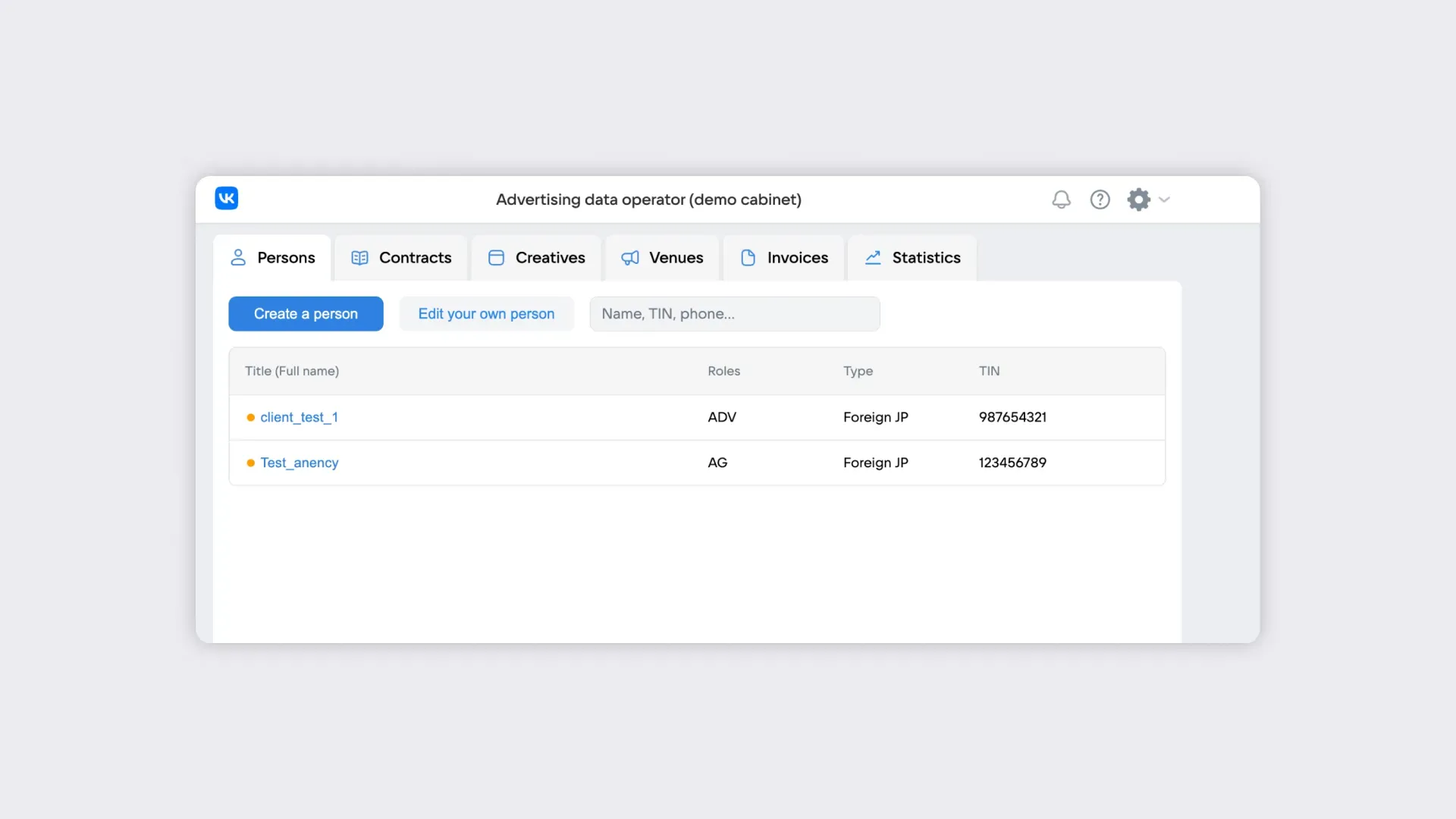The height and width of the screenshot is (819, 1456).
Task: Focus the Name, TIN, phone search field
Action: click(734, 314)
